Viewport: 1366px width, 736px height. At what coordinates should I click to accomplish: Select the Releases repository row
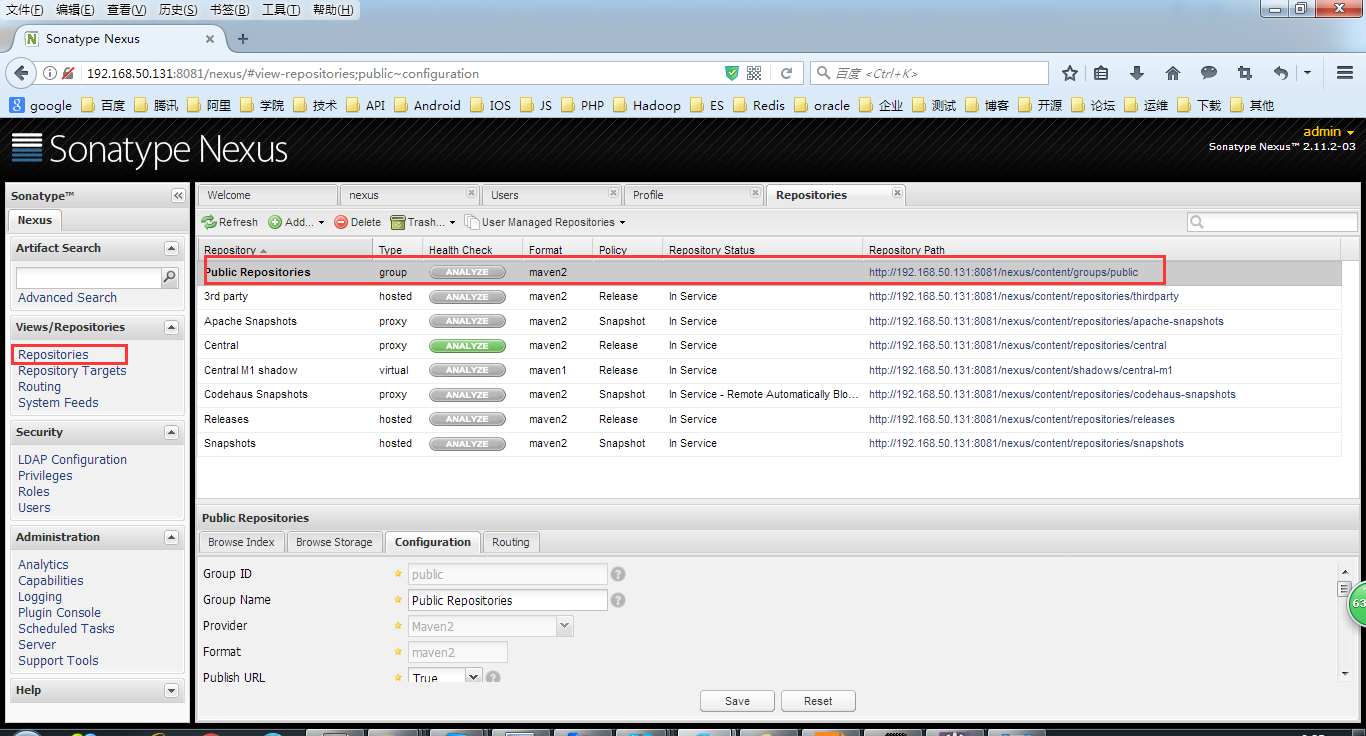pyautogui.click(x=768, y=420)
